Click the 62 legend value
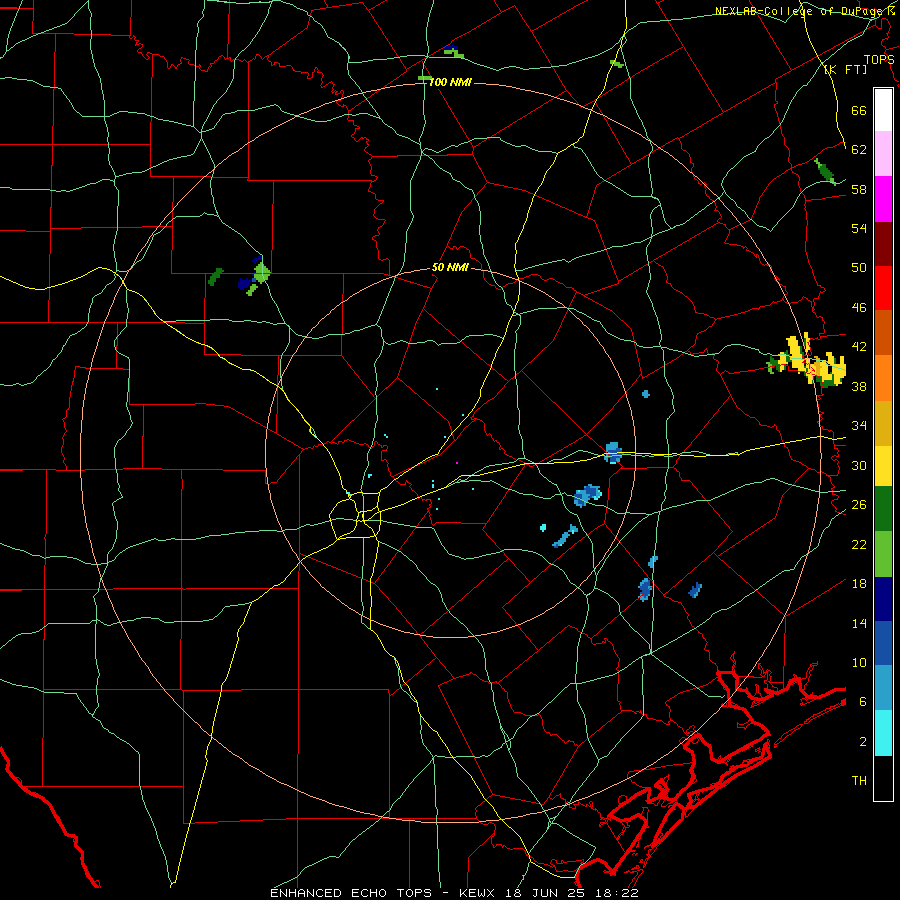Viewport: 900px width, 900px height. (859, 150)
